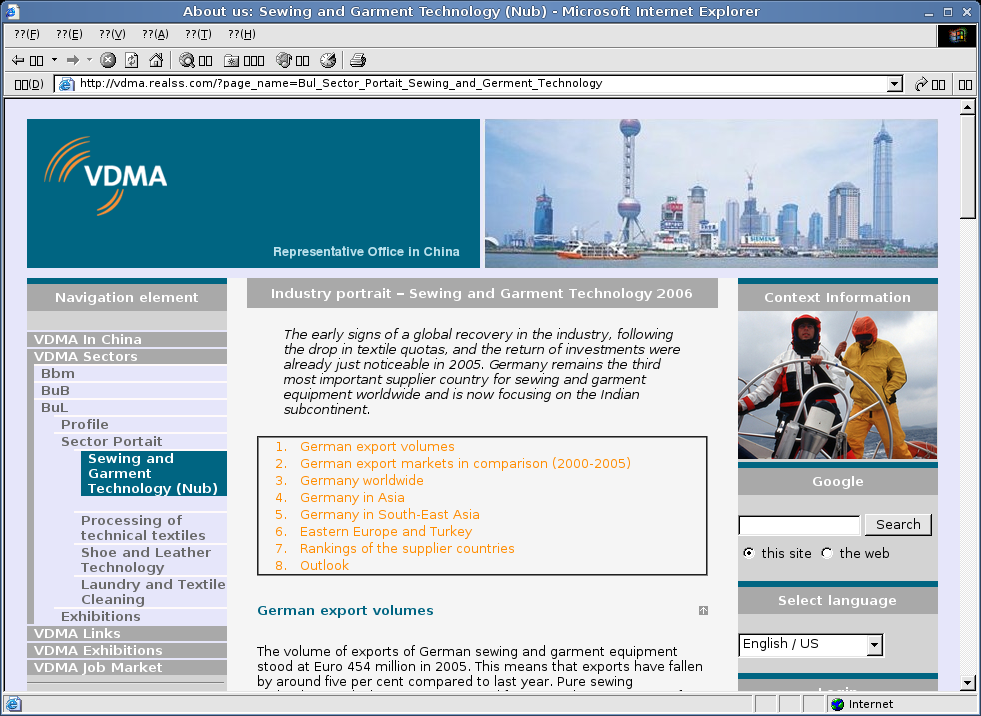The height and width of the screenshot is (716, 981).
Task: Click the back-to-top arrow beside German export volumes
Action: click(x=703, y=610)
